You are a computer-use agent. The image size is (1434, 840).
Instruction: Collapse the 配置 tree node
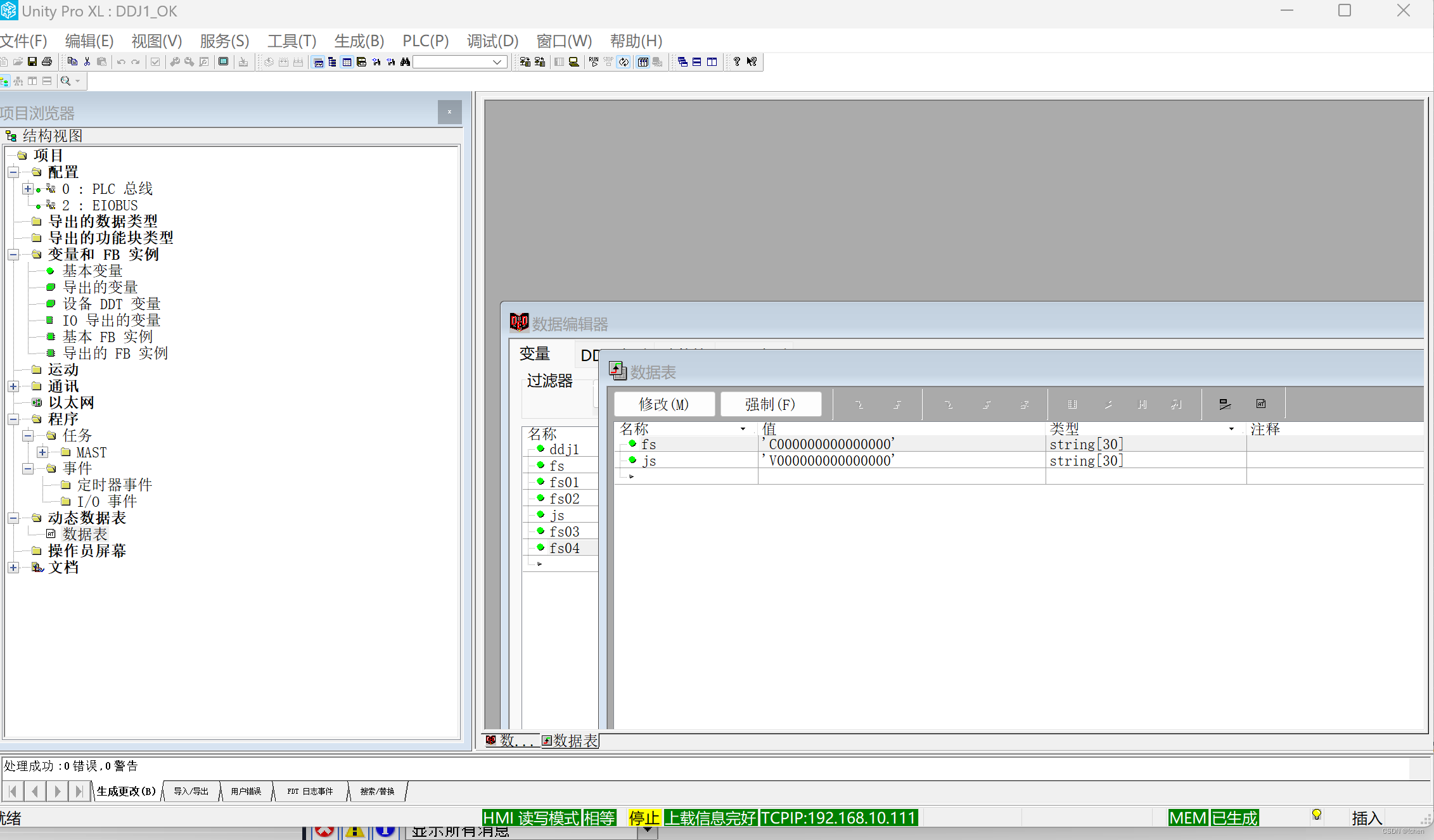[13, 172]
